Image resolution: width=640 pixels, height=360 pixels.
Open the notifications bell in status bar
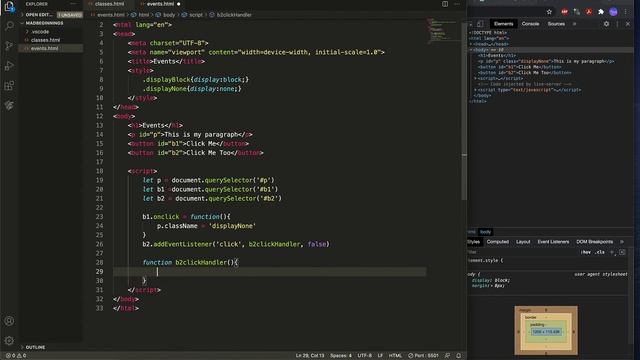[x=458, y=356]
